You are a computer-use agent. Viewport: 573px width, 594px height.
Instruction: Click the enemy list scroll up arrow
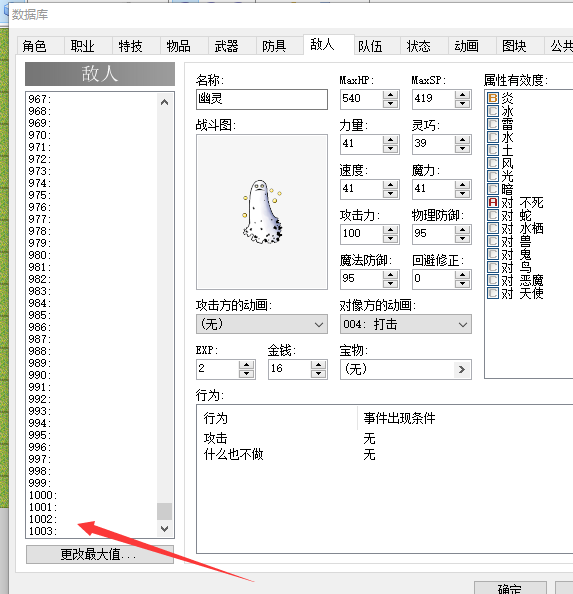(164, 102)
